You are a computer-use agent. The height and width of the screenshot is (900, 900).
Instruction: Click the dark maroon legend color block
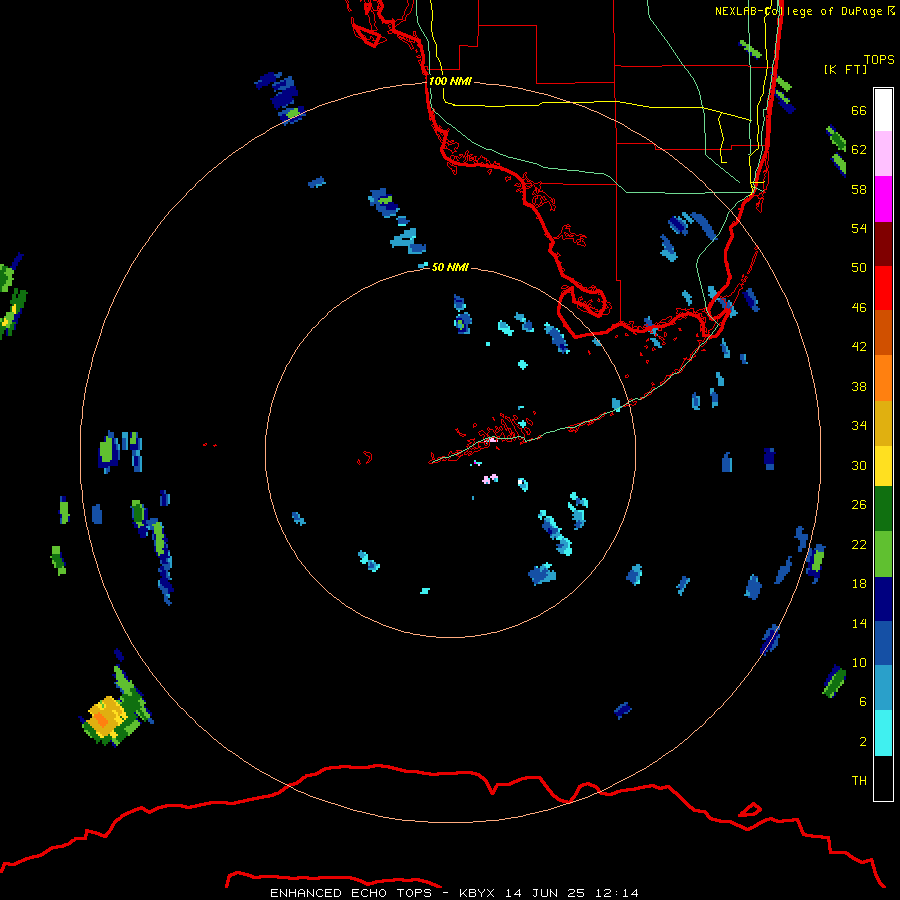click(883, 244)
